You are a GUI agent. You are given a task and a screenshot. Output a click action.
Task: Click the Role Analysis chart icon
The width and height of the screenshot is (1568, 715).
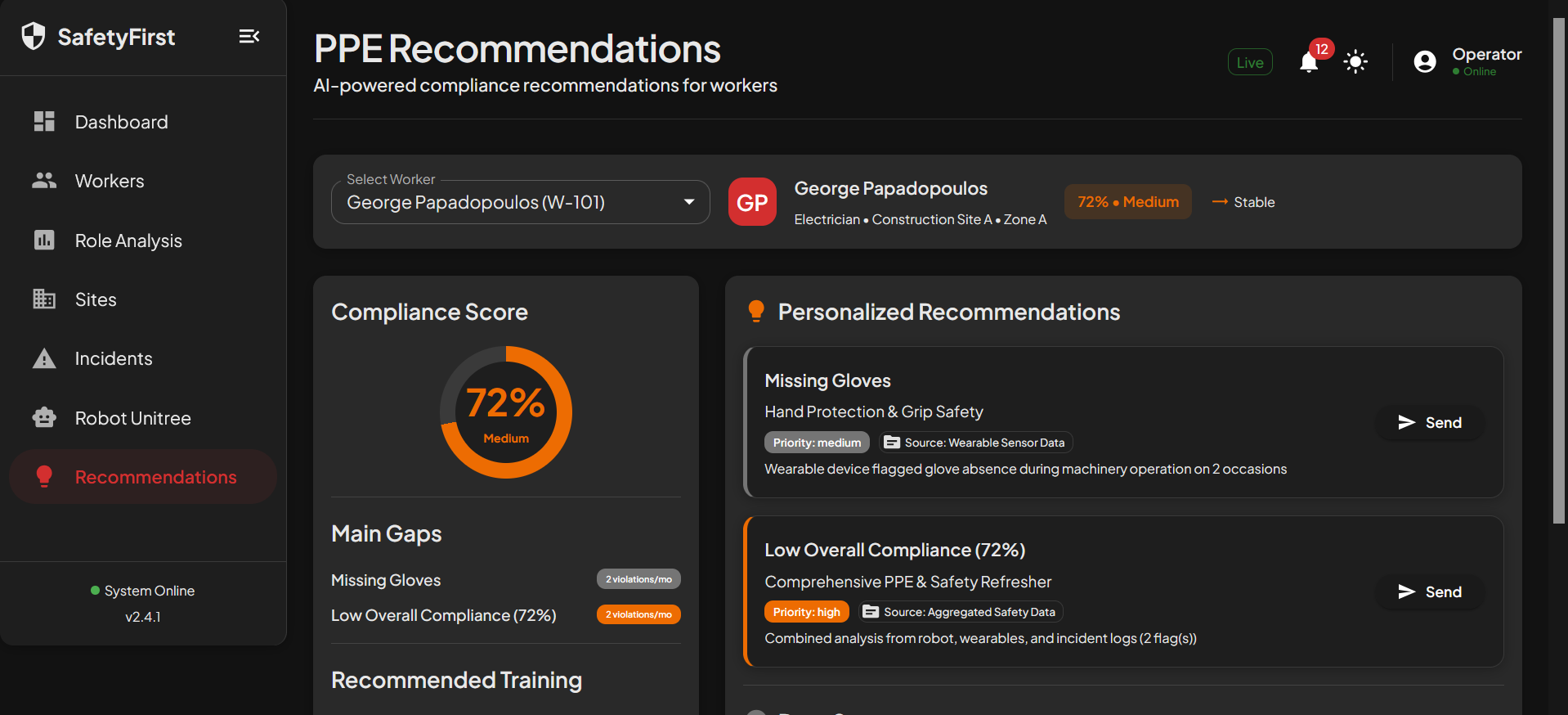(x=44, y=240)
